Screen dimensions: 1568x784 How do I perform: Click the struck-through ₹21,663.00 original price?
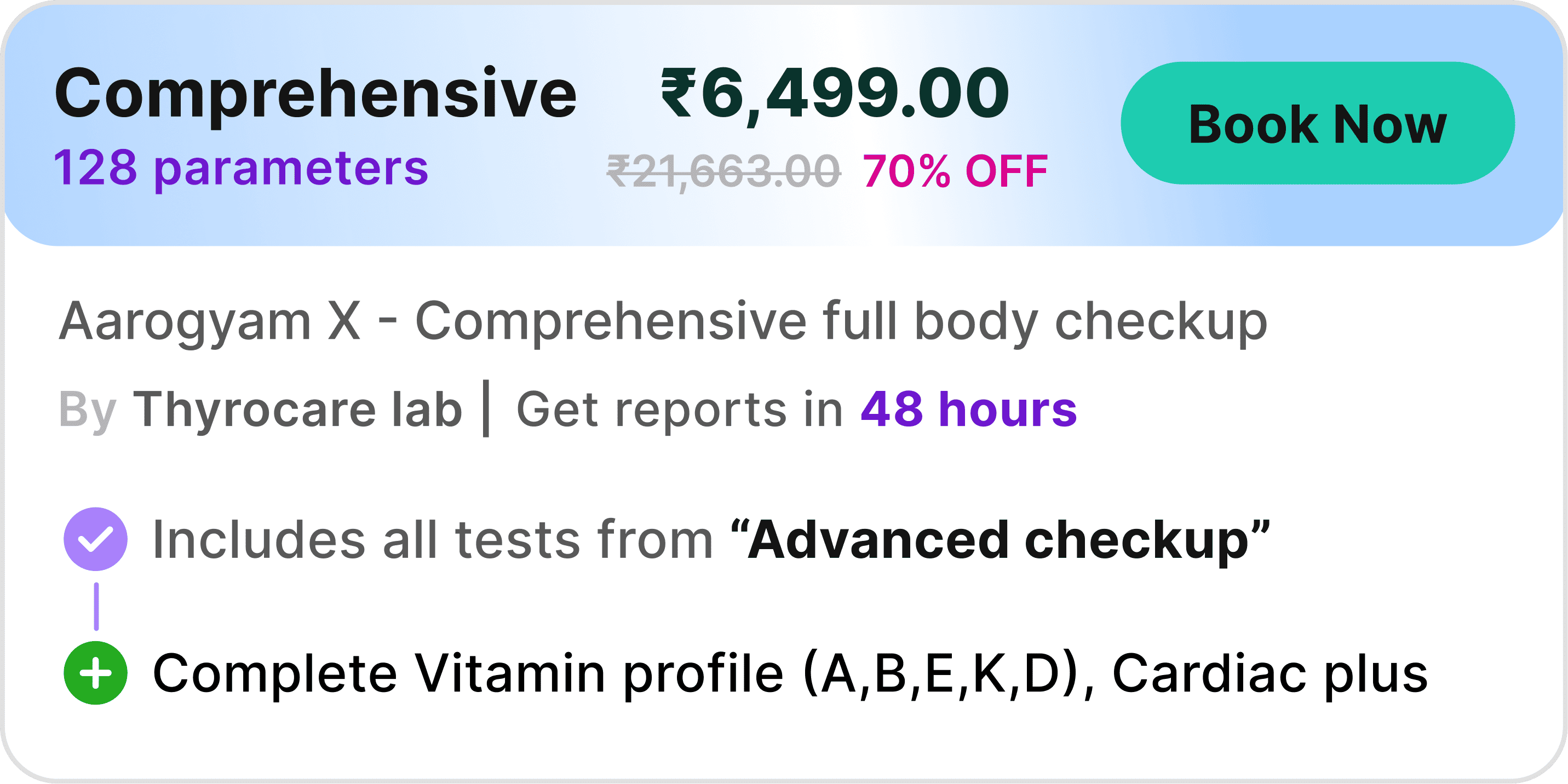[723, 171]
